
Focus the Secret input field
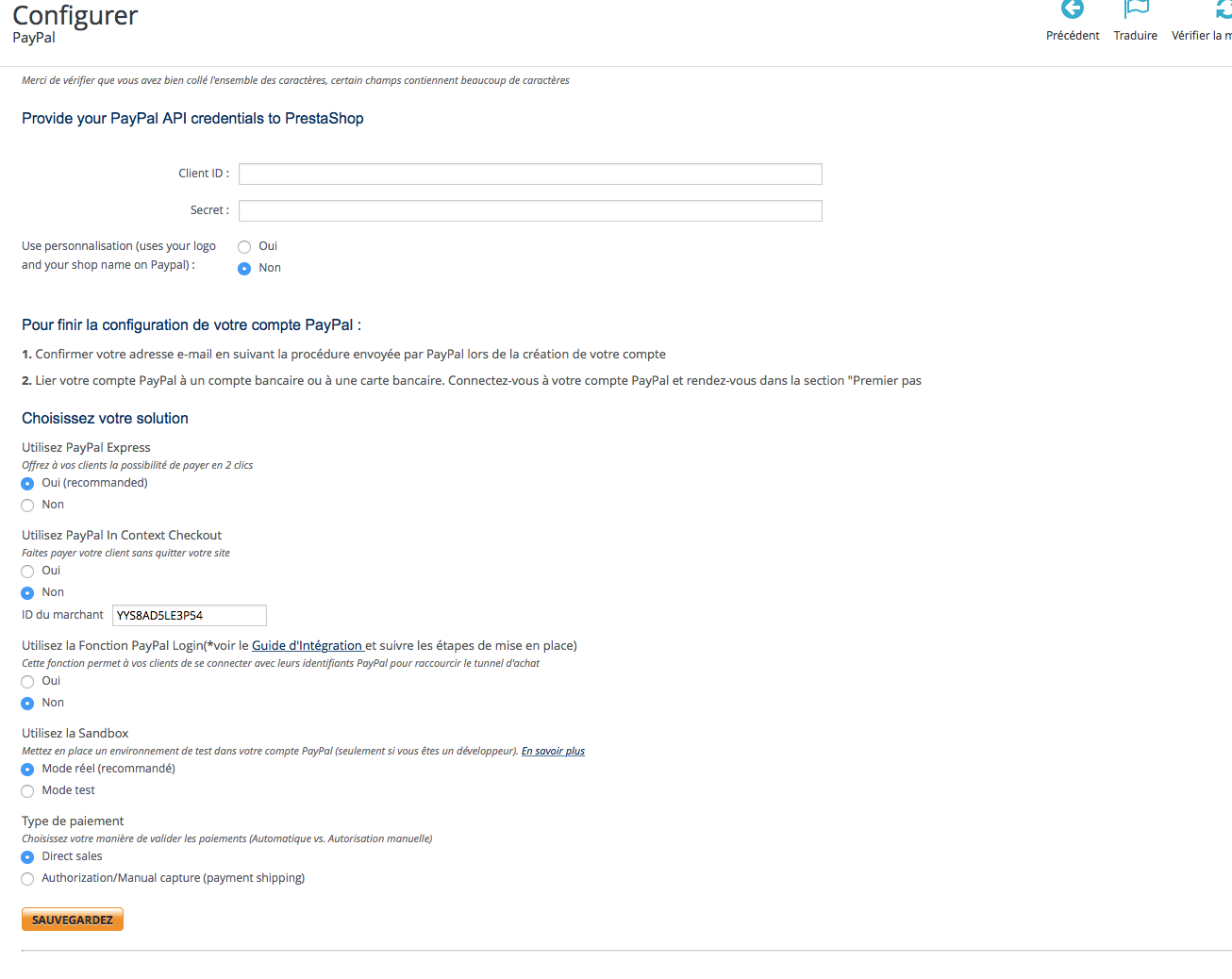pyautogui.click(x=530, y=210)
